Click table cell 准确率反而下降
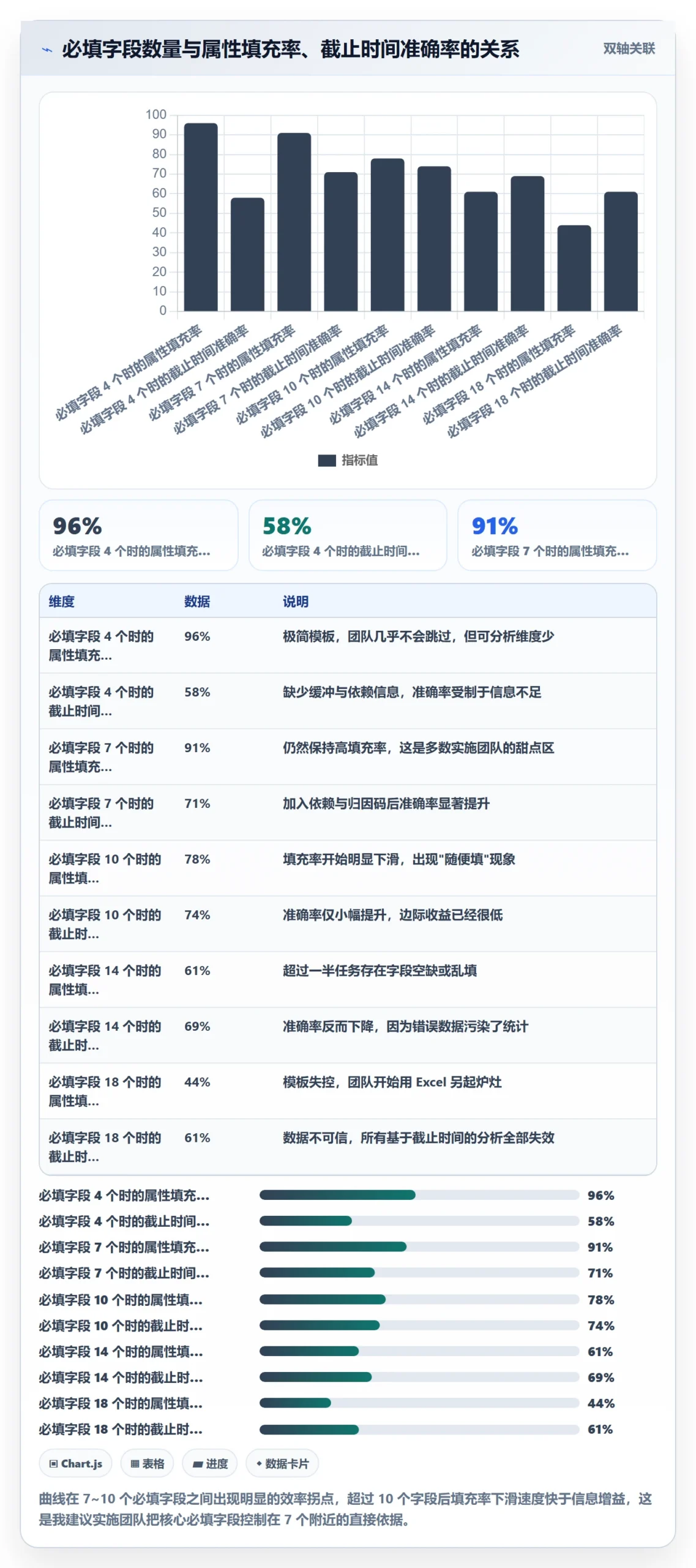Screen dimensions: 696x1568 point(405,1027)
